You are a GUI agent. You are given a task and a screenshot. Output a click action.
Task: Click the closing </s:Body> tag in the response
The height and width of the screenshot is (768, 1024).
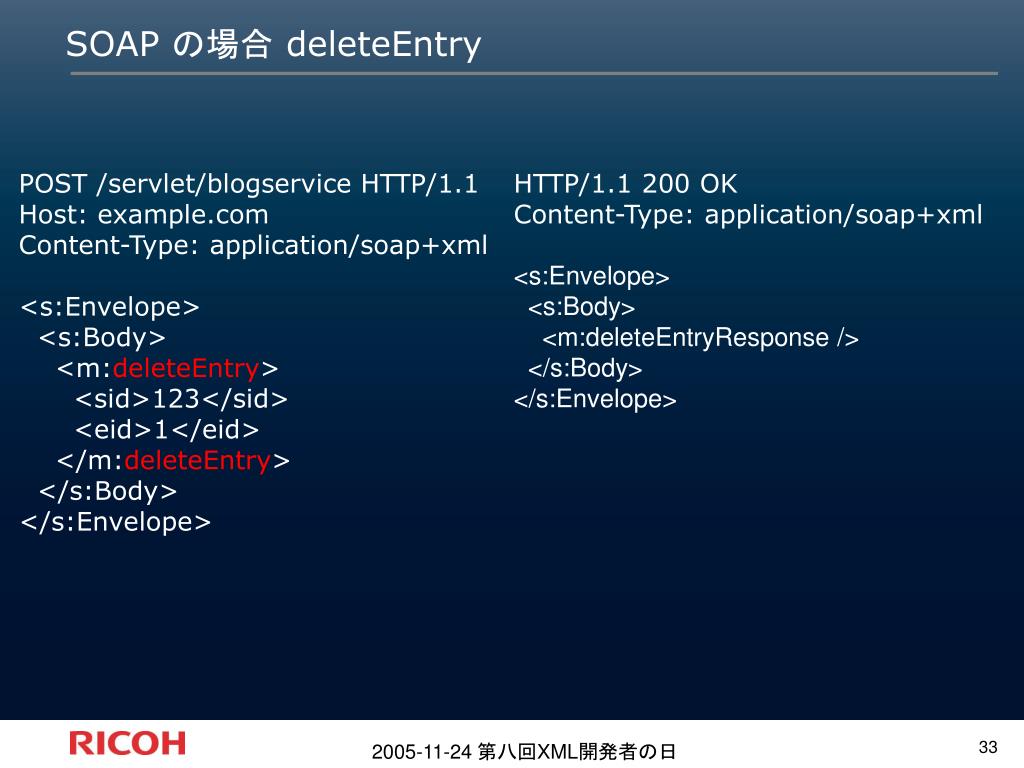pyautogui.click(x=585, y=369)
